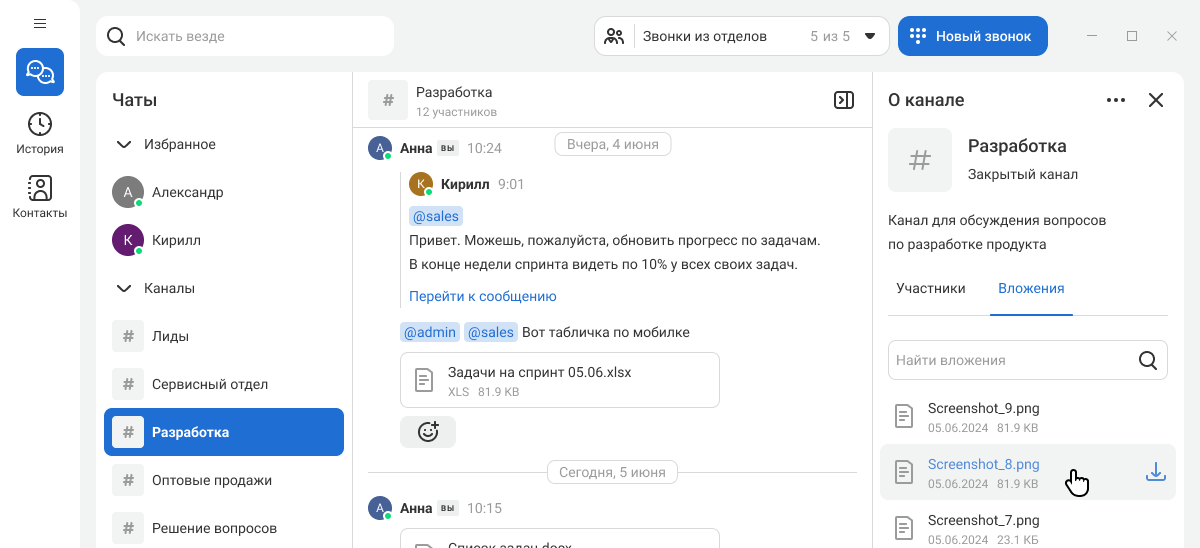Open the channel more options menu
Screen dimensions: 1200x548
[x=1116, y=100]
